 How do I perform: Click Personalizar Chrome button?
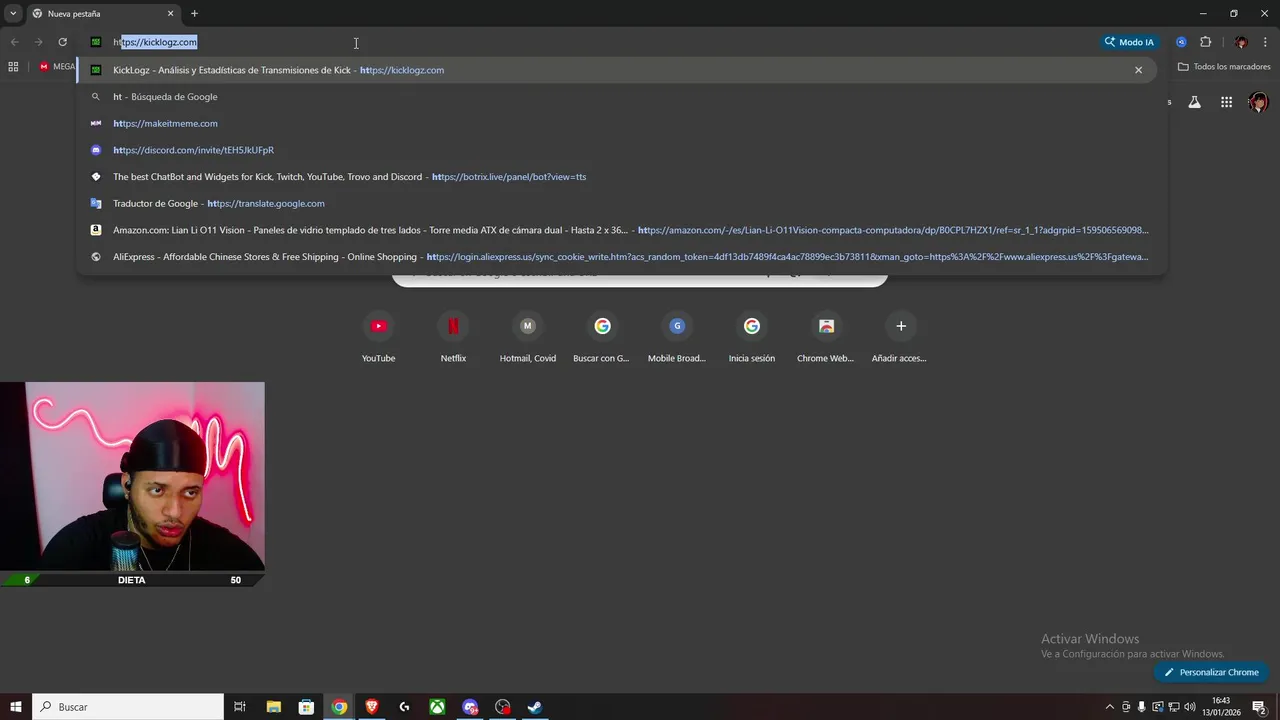pyautogui.click(x=1211, y=672)
